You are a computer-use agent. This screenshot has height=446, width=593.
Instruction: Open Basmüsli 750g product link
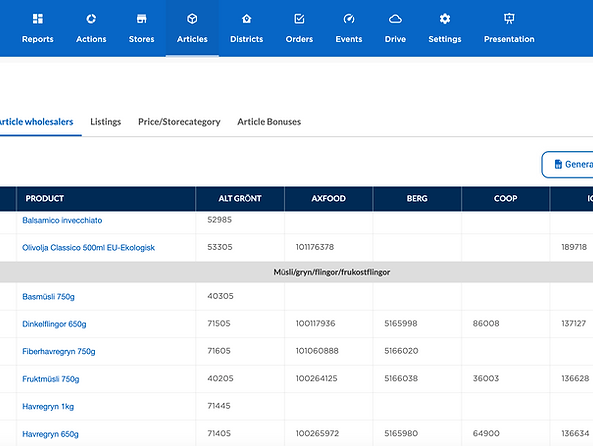pos(48,297)
